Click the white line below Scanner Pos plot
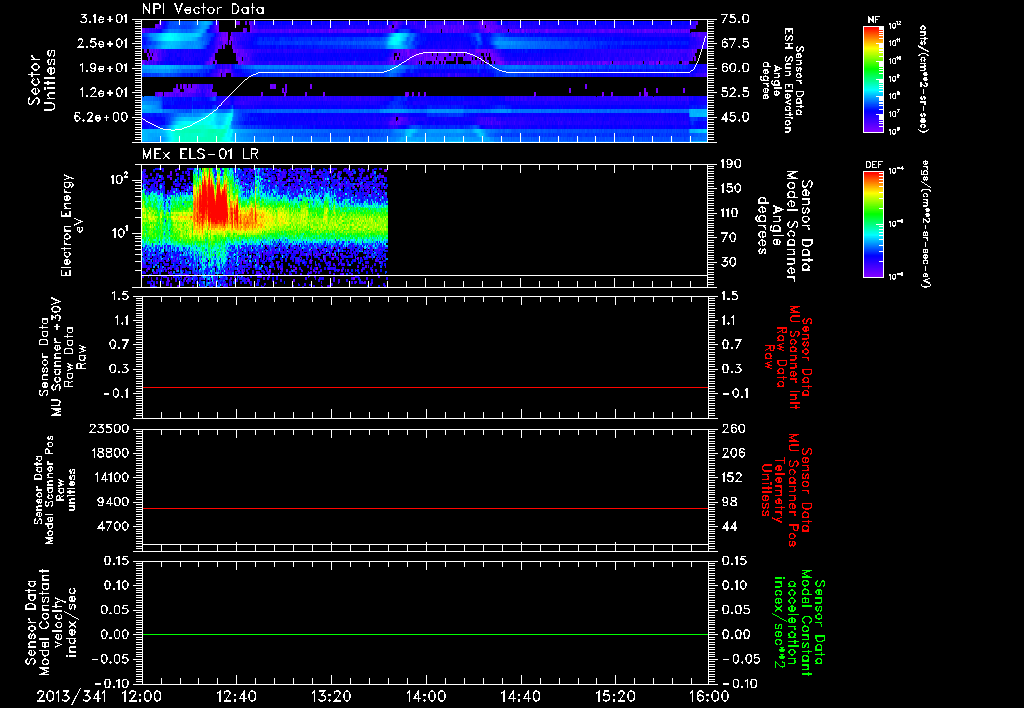Viewport: 1024px width, 708px height. click(424, 544)
